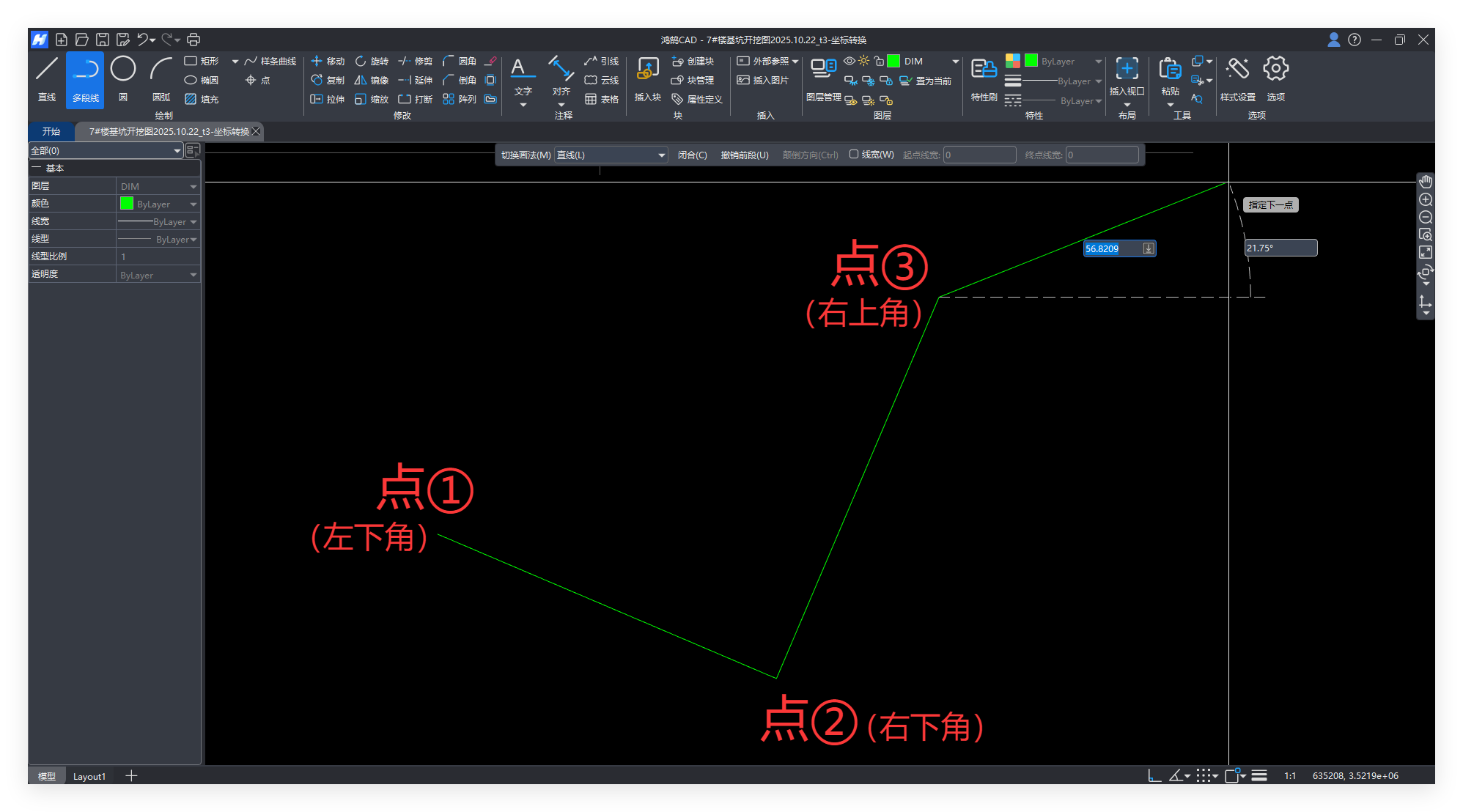Viewport: 1463px width, 812px height.
Task: Open the 图层 DIM property dropdown
Action: click(x=194, y=187)
